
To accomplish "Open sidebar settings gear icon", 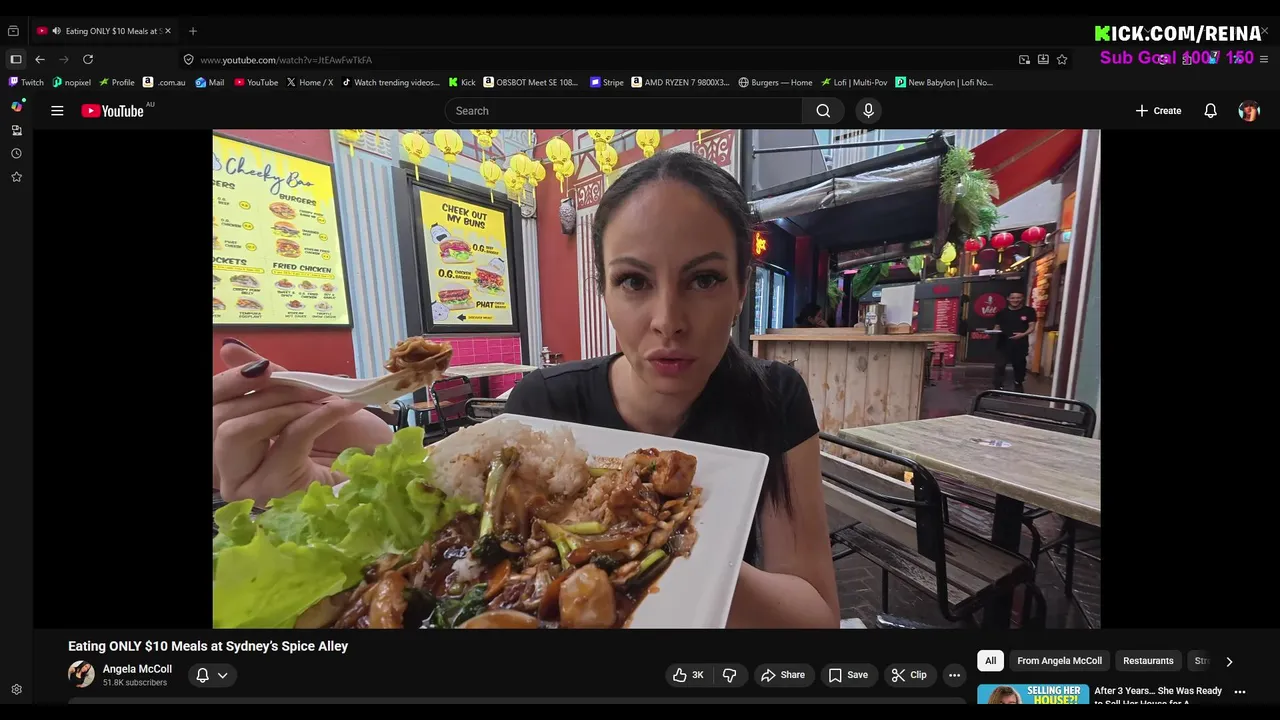I will [x=16, y=690].
